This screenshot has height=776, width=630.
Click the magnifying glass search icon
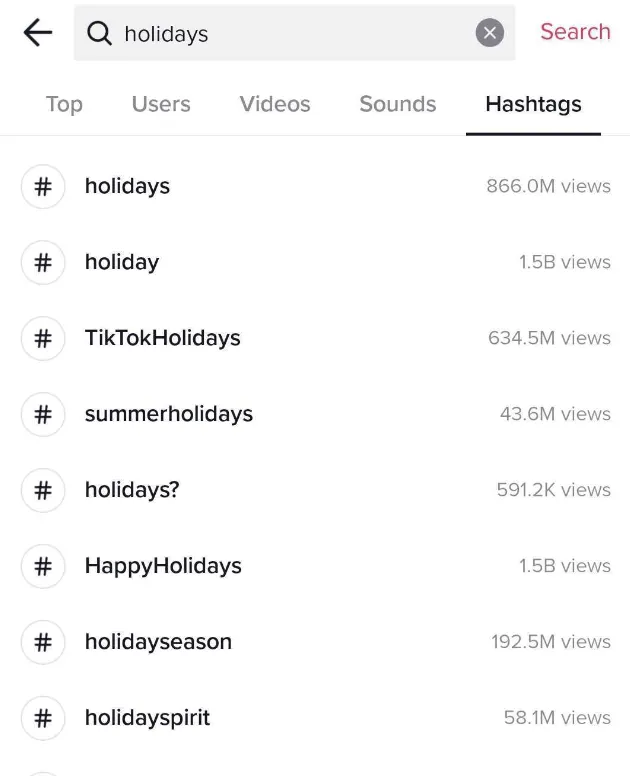99,34
